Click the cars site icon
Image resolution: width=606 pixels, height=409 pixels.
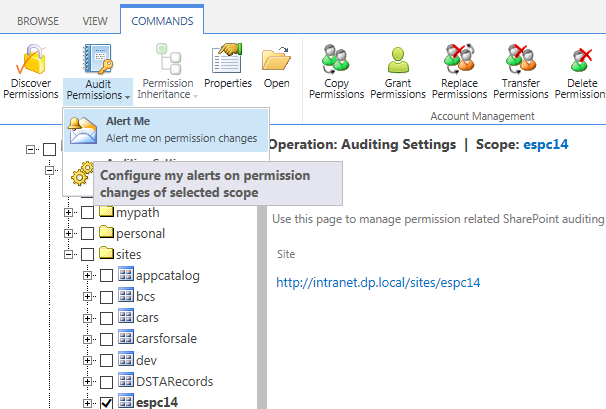tap(126, 316)
